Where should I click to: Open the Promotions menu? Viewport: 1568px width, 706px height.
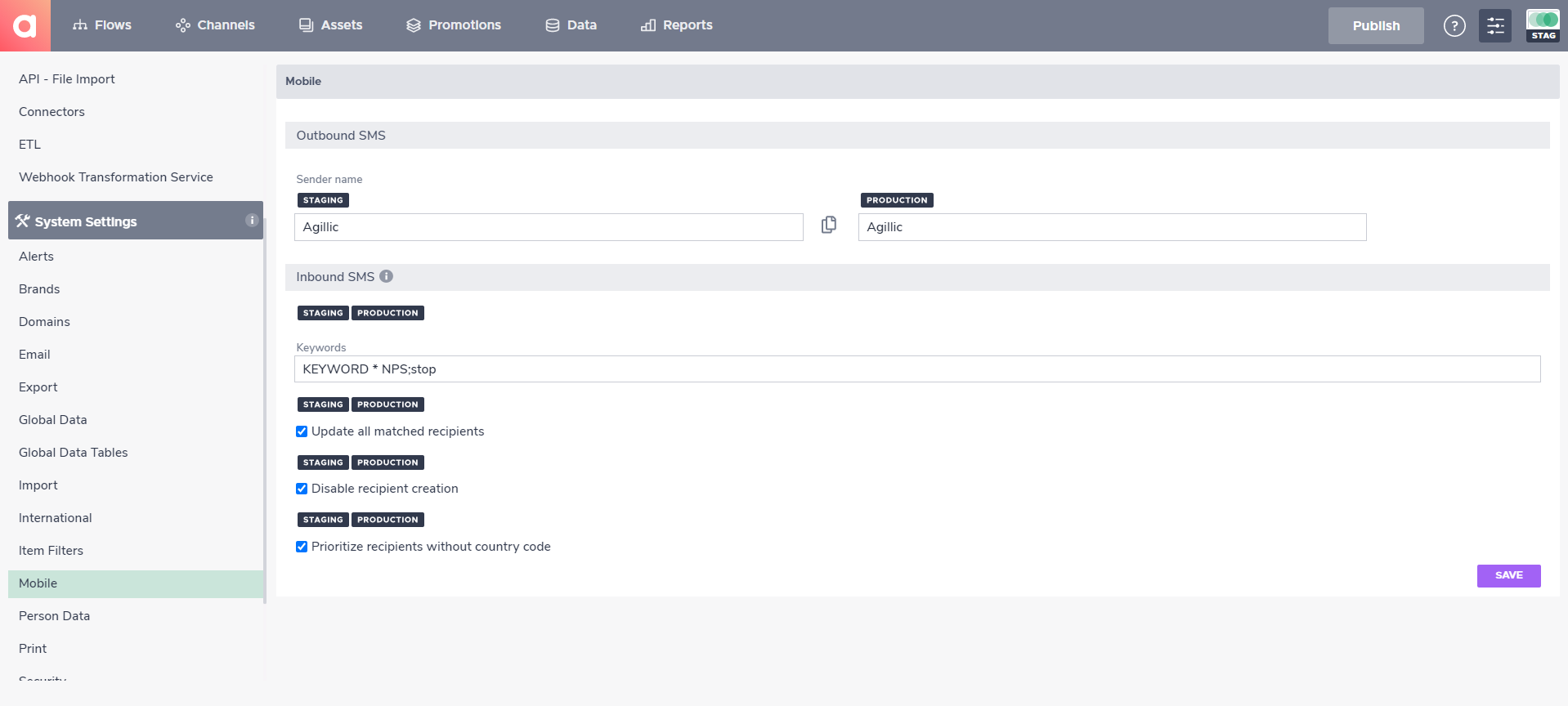[454, 25]
